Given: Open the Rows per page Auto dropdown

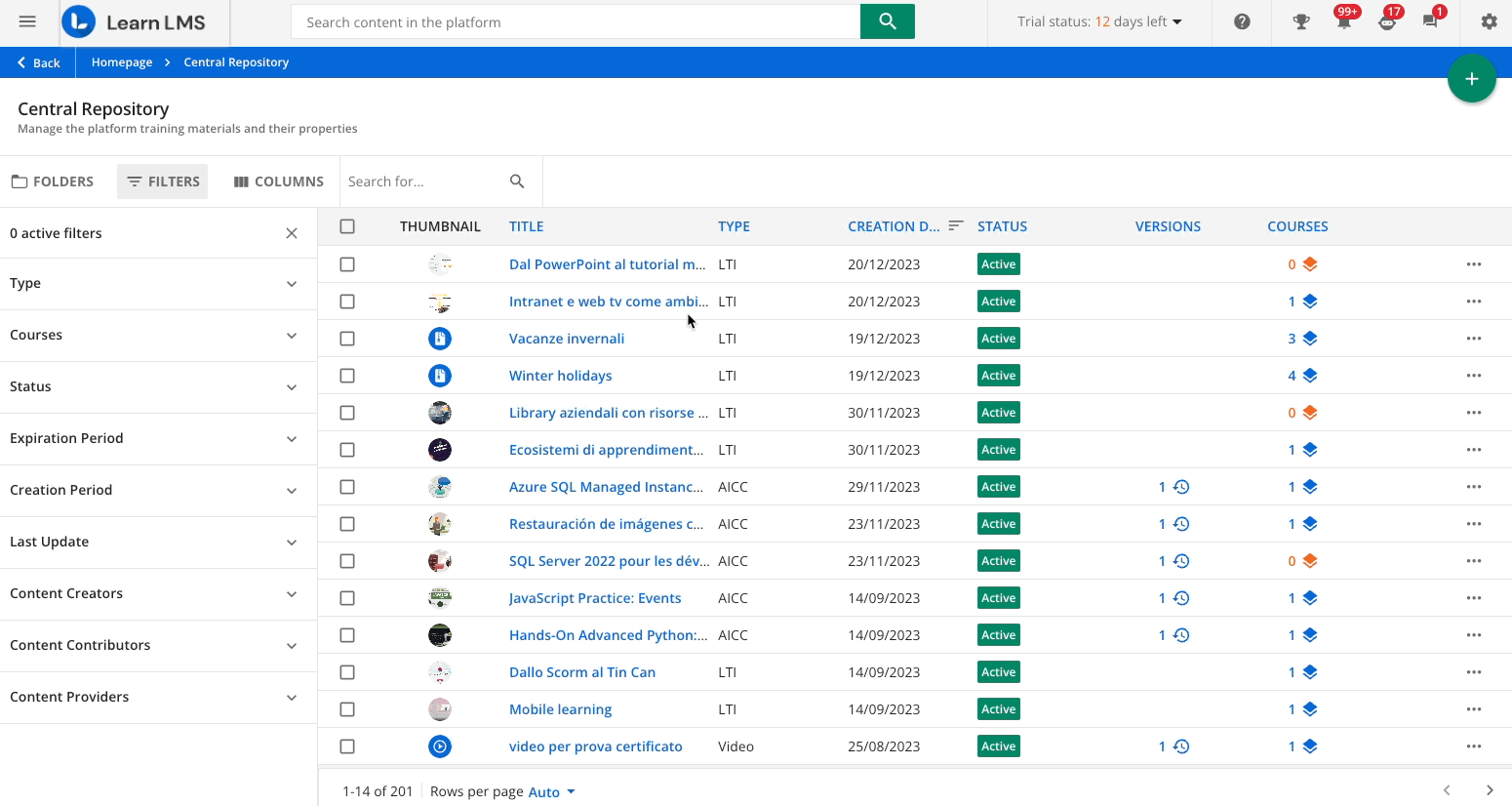Looking at the screenshot, I should point(549,791).
